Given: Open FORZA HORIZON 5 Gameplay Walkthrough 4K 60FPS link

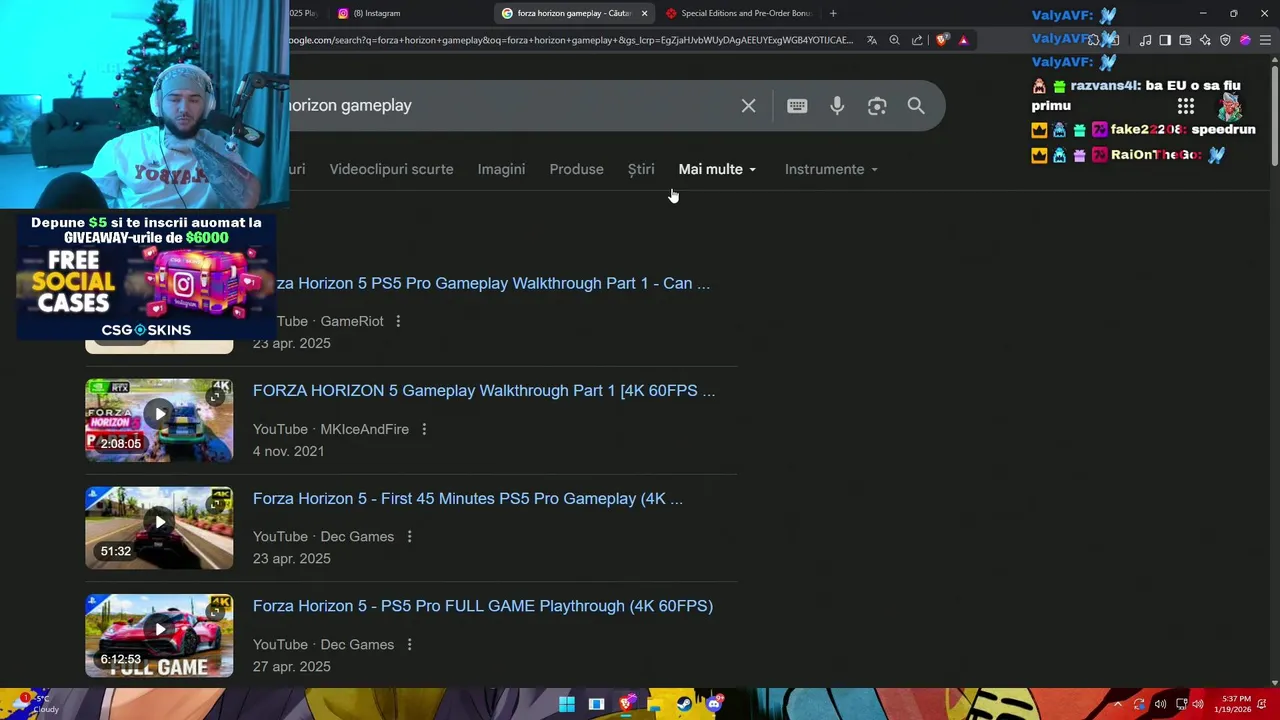Looking at the screenshot, I should point(484,391).
